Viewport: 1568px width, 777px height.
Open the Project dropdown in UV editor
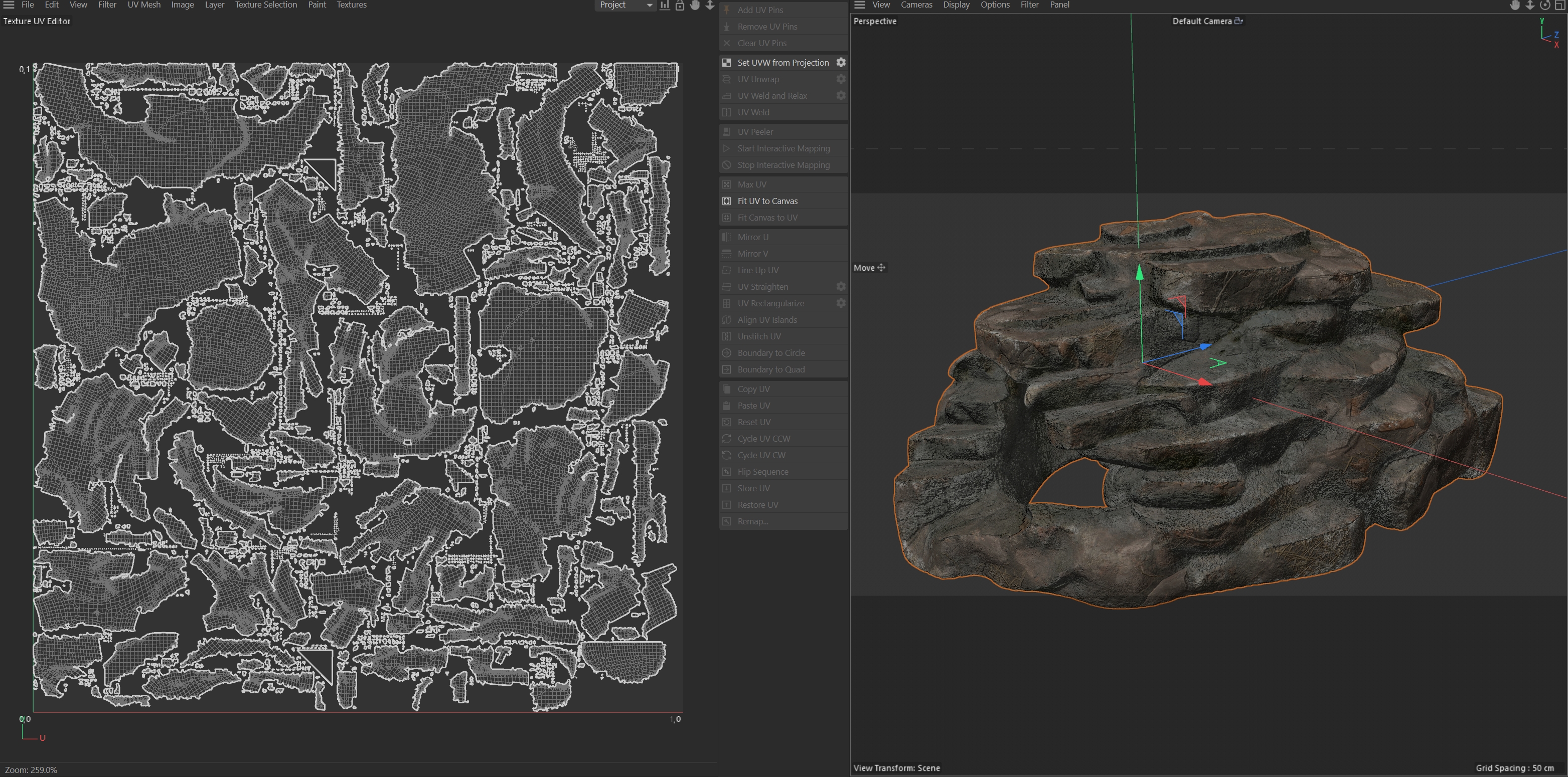(x=625, y=5)
